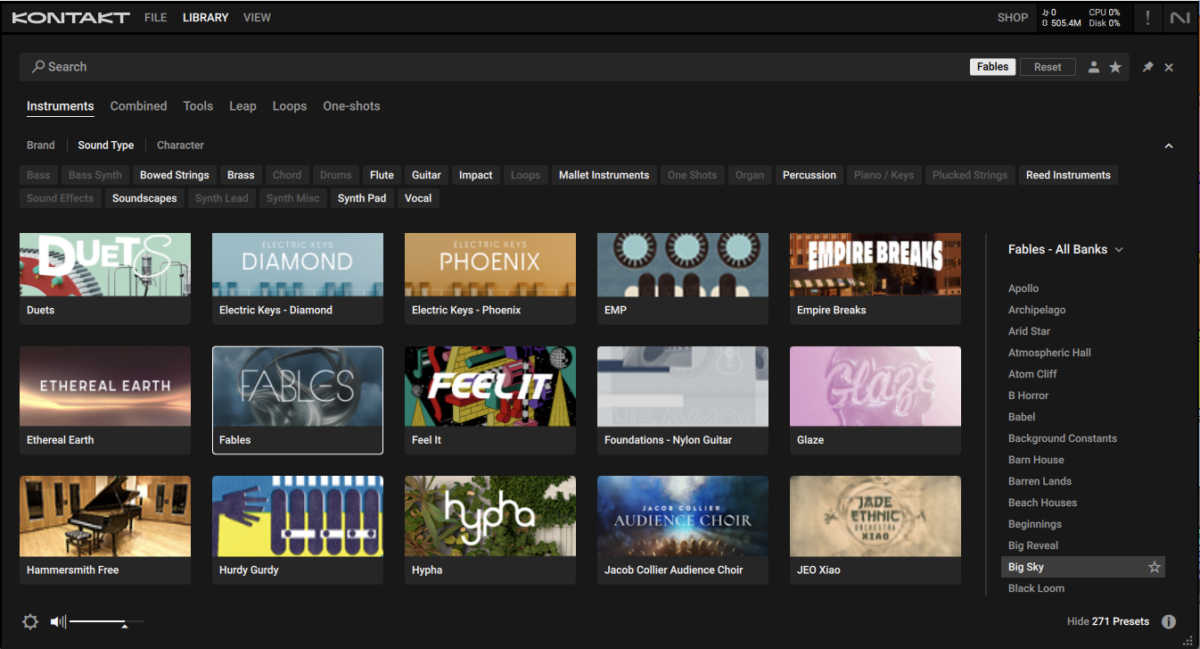
Task: Toggle the Soundscapes tag filter
Action: pos(144,198)
